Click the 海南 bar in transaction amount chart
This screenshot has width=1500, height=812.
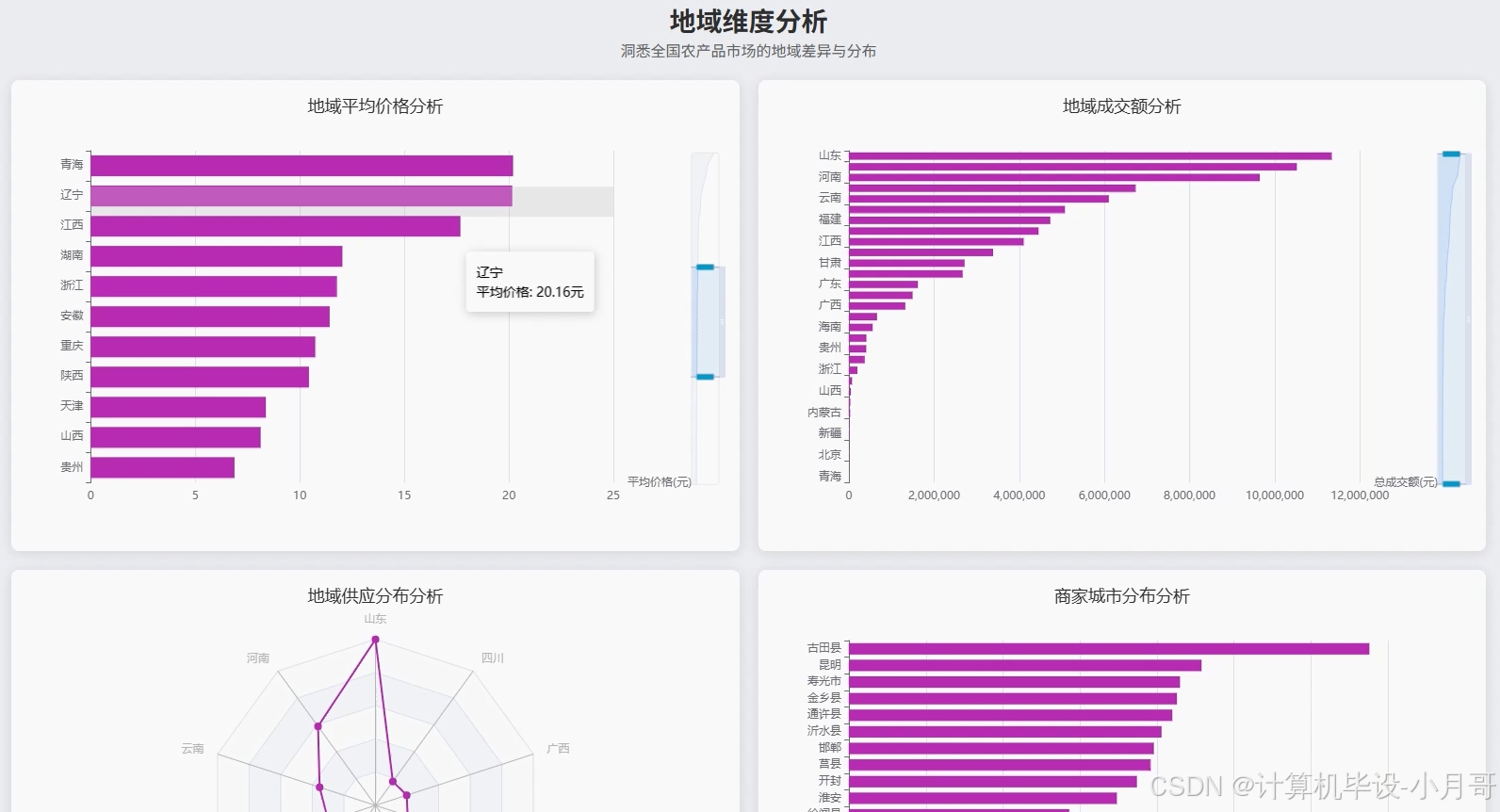pos(860,327)
